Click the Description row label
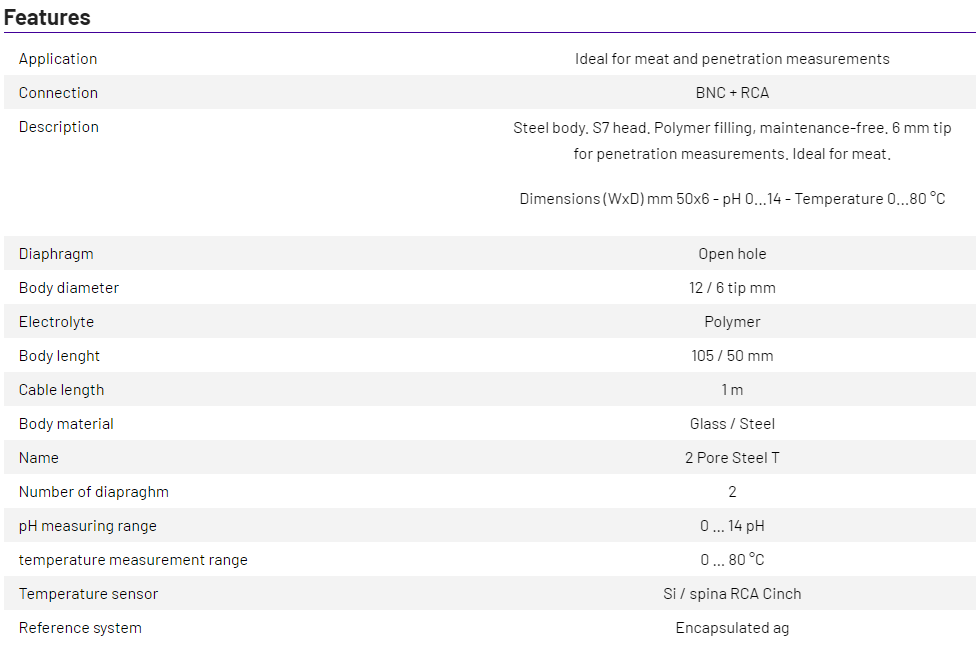 59,127
